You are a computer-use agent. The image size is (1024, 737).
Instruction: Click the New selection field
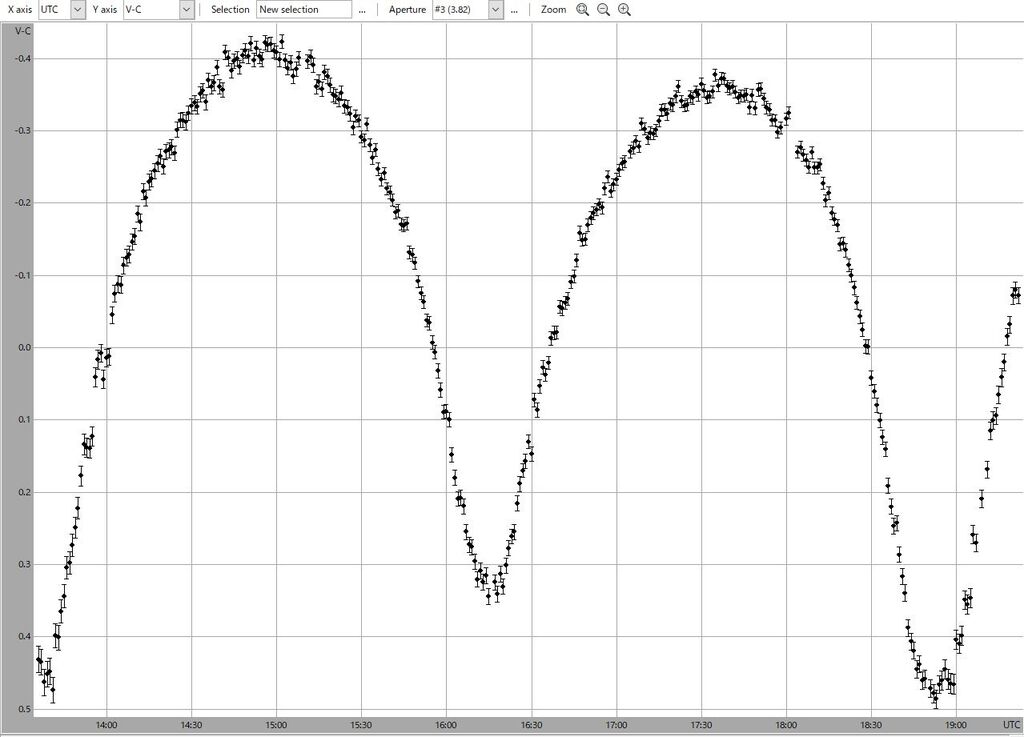[304, 10]
